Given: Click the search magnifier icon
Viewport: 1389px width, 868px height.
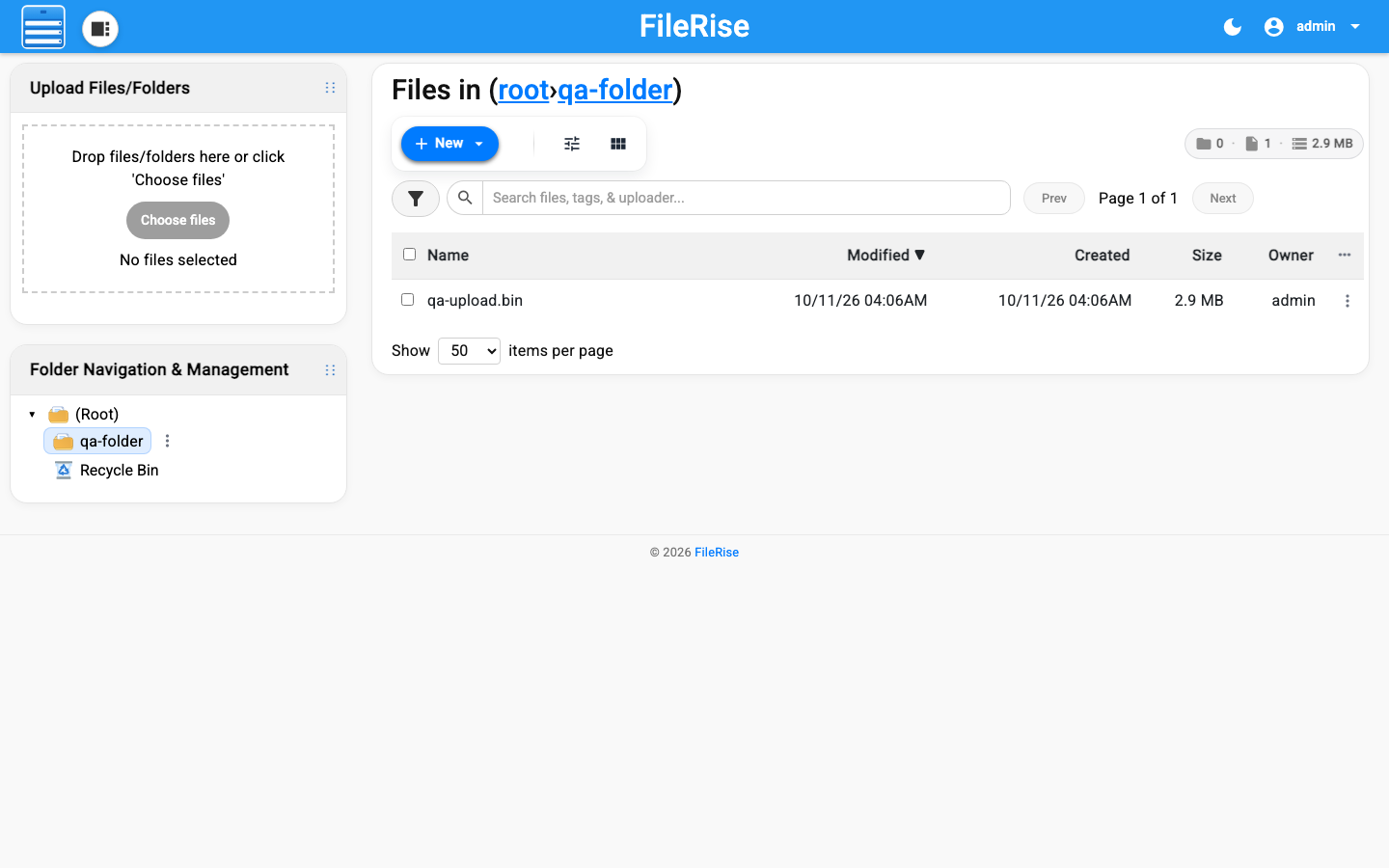Looking at the screenshot, I should tap(465, 198).
